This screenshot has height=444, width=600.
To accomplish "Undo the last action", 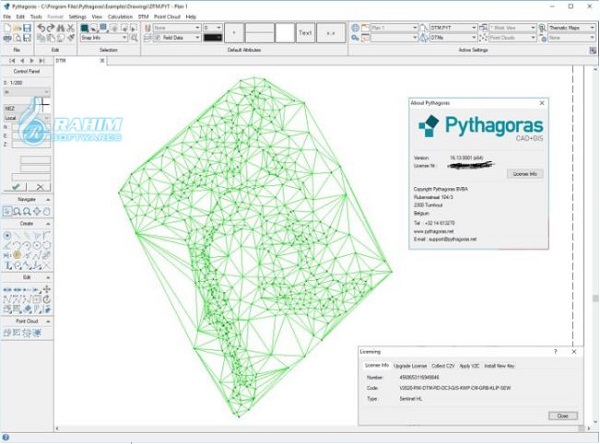I will coord(41,28).
